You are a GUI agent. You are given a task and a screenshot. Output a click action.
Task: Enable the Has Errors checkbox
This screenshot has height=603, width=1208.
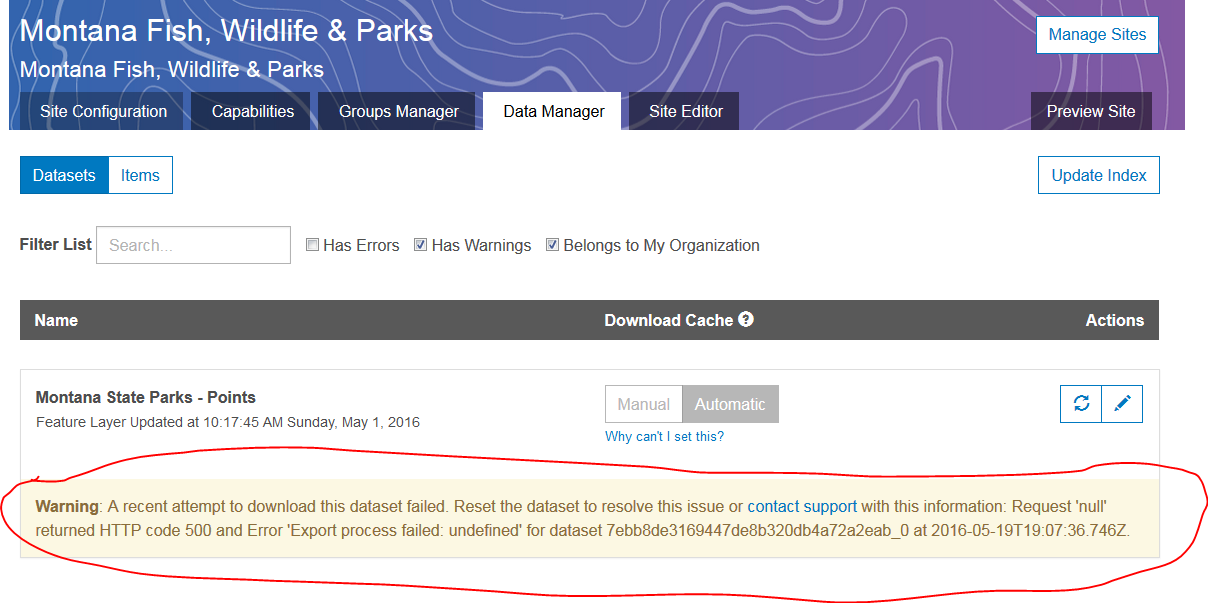tap(313, 245)
